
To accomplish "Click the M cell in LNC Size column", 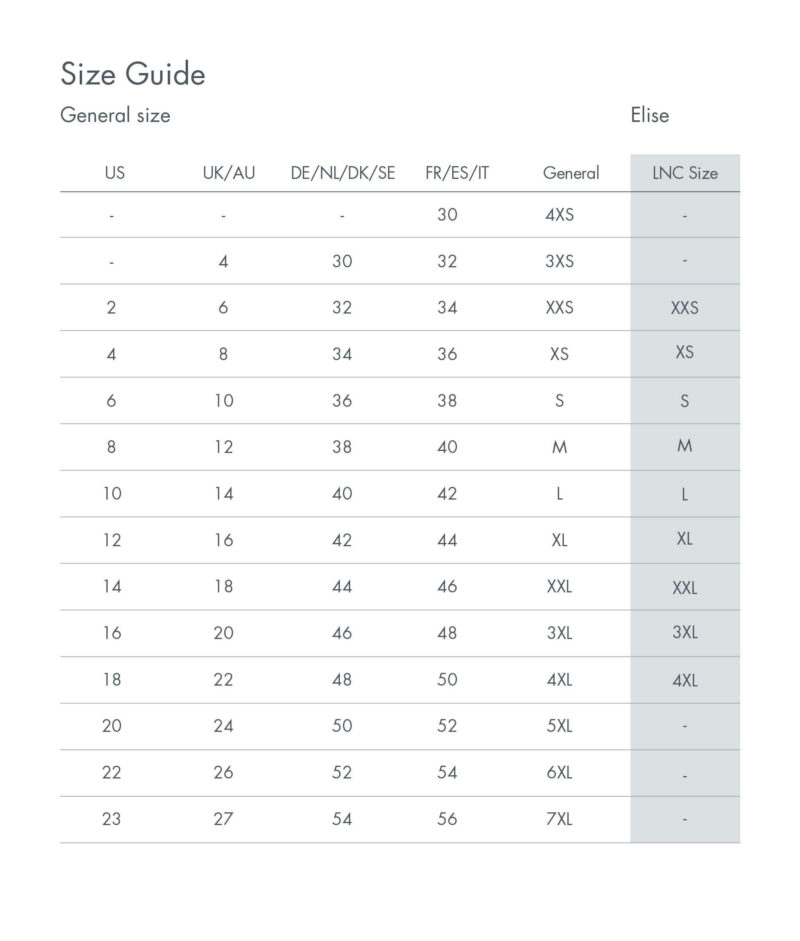I will tap(685, 446).
